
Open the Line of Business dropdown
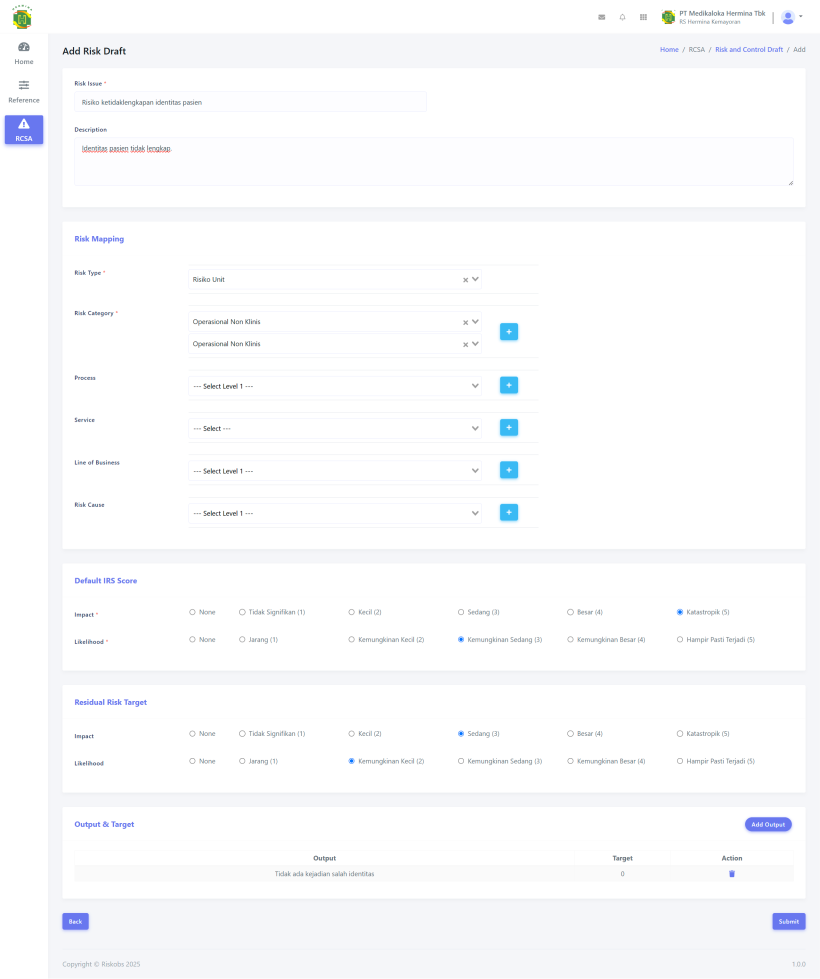pyautogui.click(x=335, y=471)
